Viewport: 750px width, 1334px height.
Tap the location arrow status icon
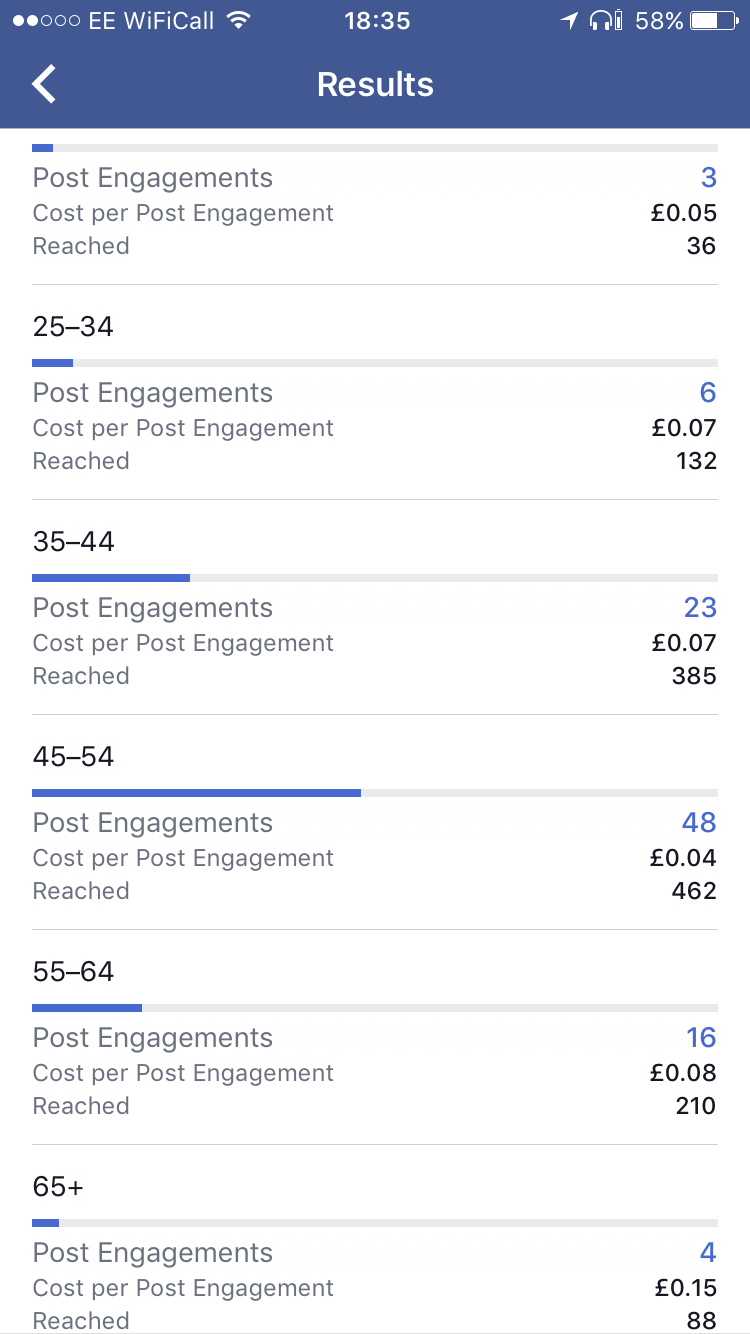[x=569, y=20]
